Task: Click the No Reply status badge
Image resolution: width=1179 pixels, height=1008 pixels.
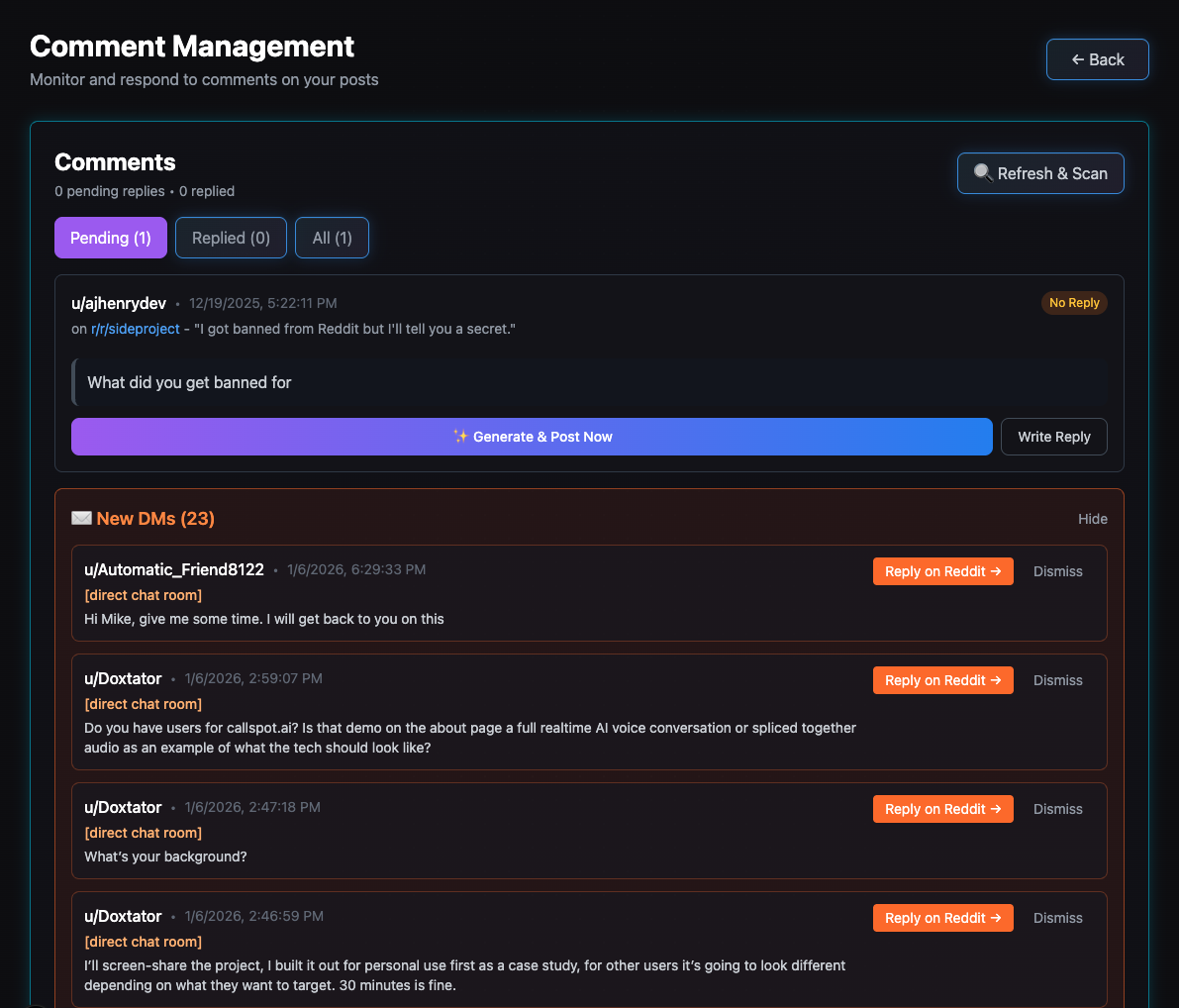Action: click(x=1074, y=303)
